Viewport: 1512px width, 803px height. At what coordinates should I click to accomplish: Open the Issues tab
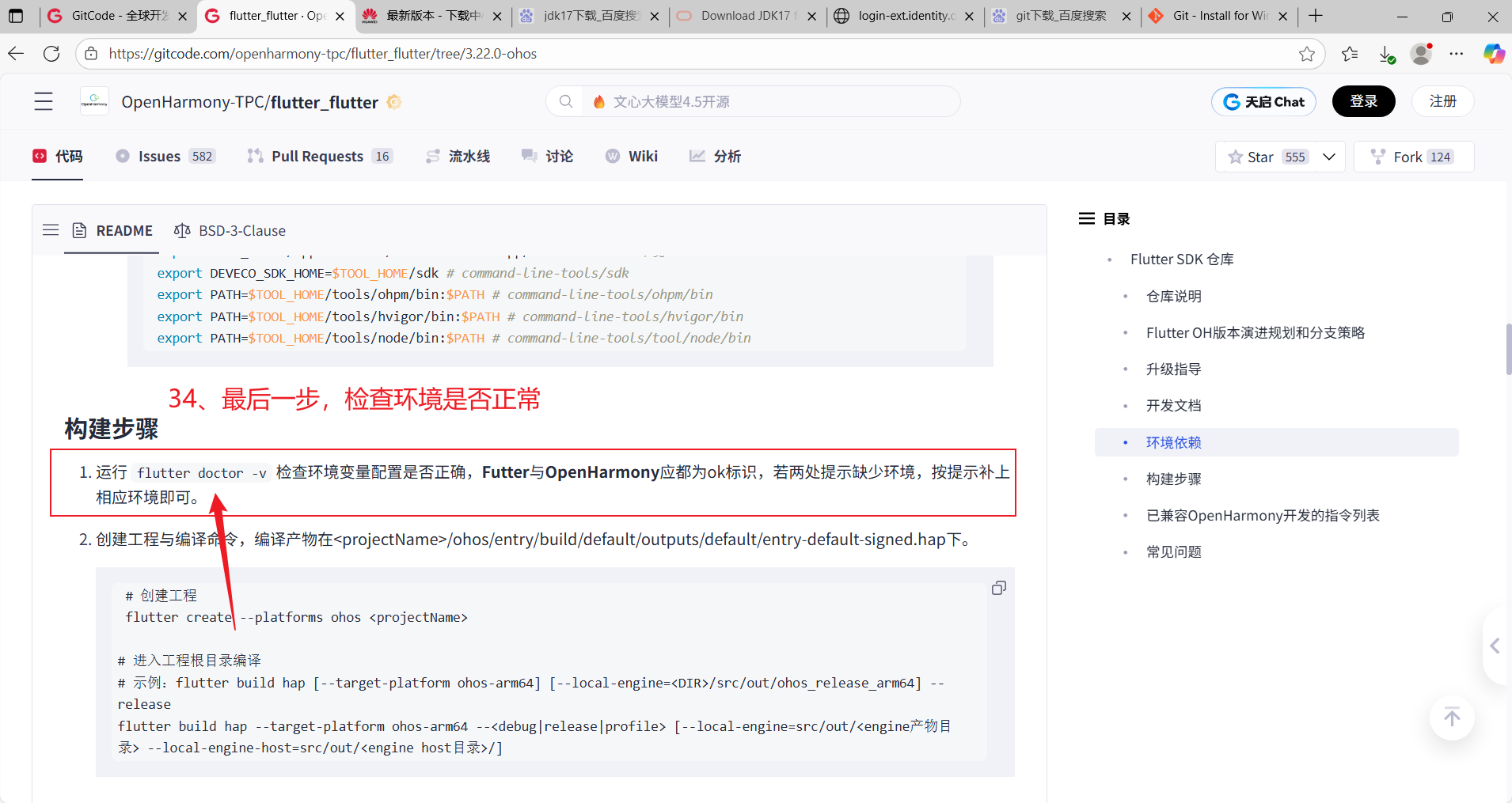(165, 156)
